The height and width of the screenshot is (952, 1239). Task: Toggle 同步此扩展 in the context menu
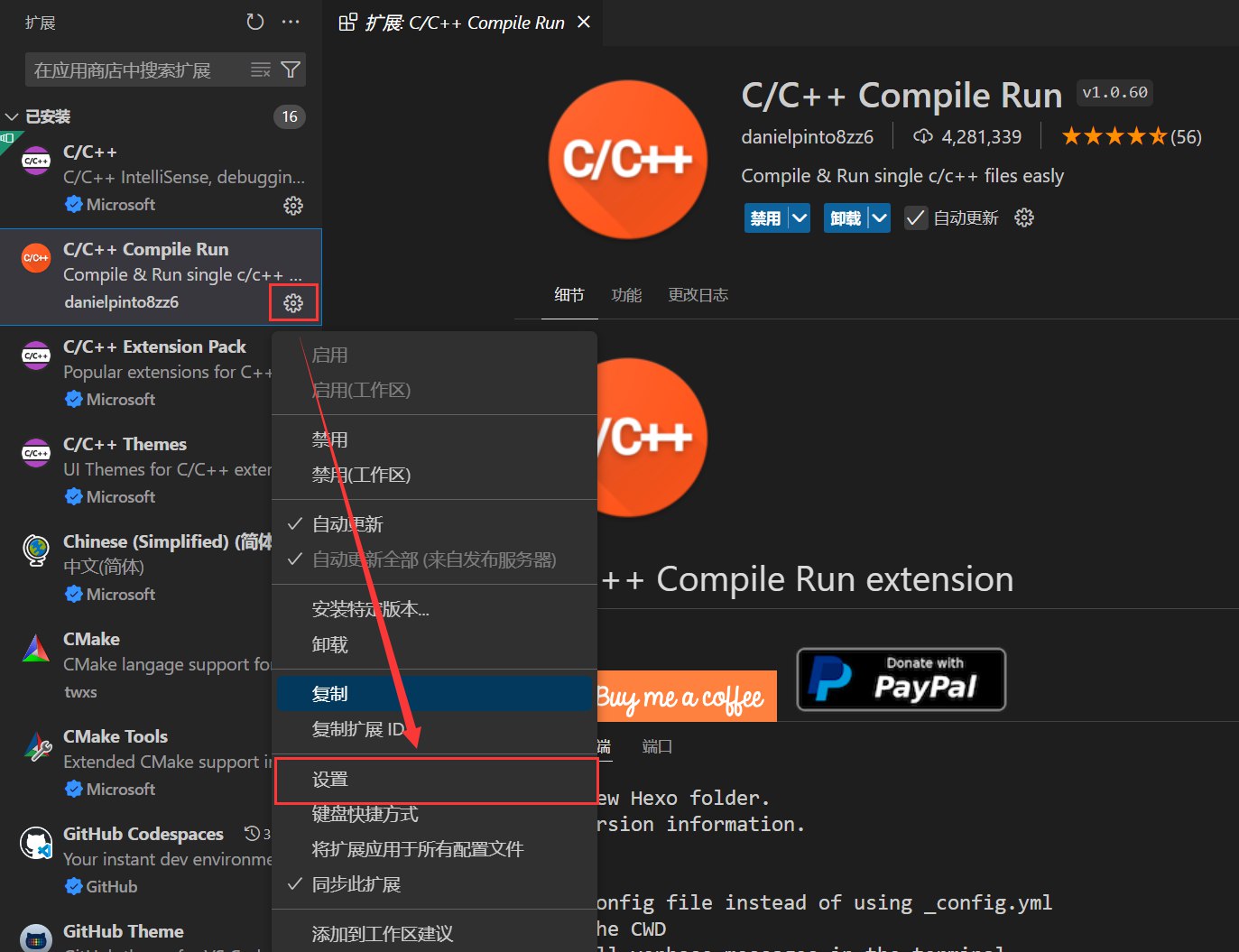pos(434,884)
